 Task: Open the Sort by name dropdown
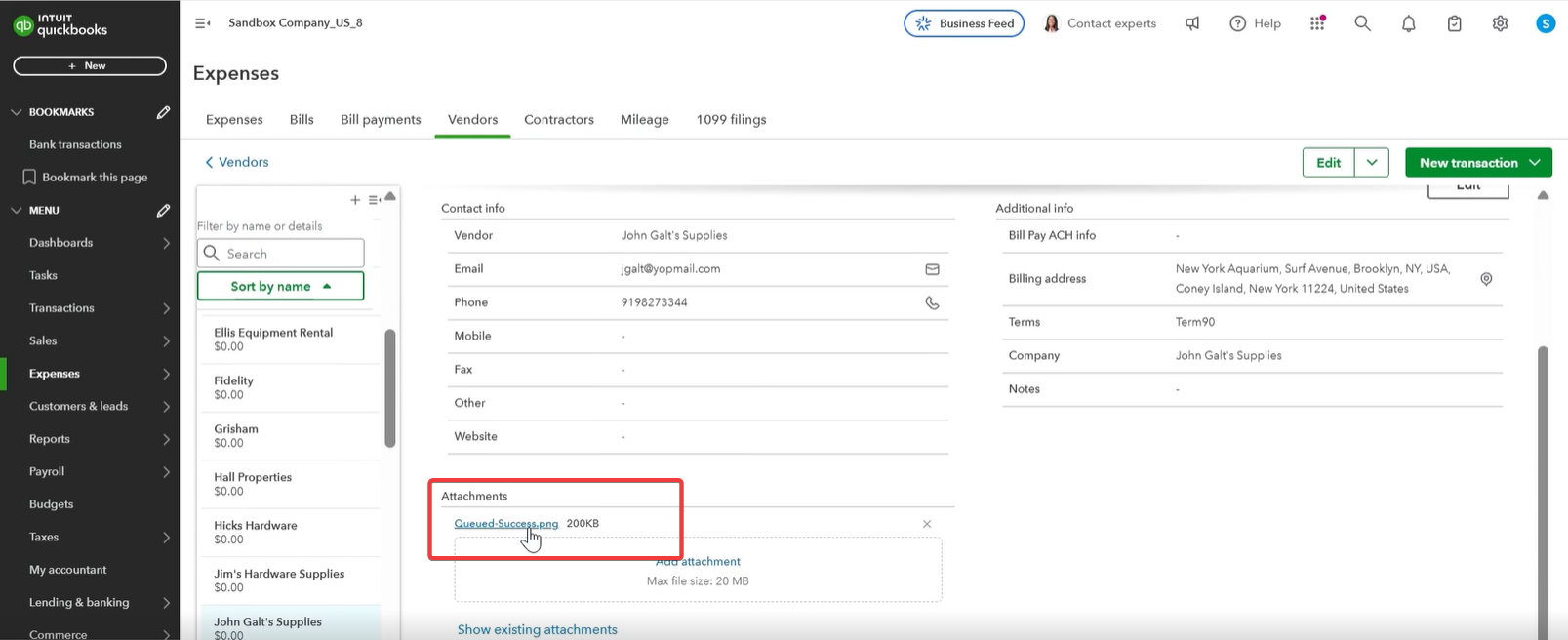[x=280, y=286]
